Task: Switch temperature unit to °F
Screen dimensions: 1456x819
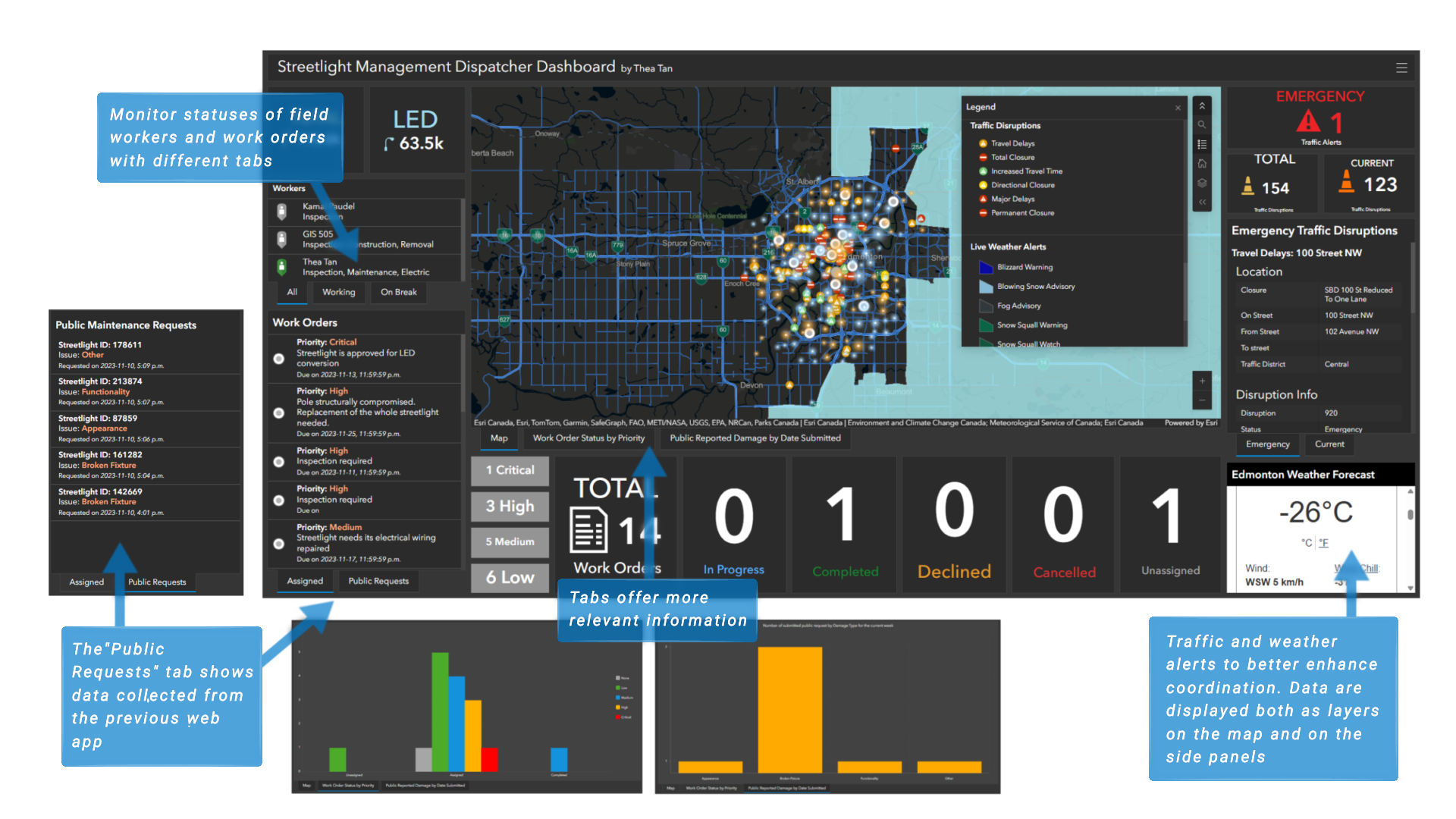Action: (x=1323, y=543)
